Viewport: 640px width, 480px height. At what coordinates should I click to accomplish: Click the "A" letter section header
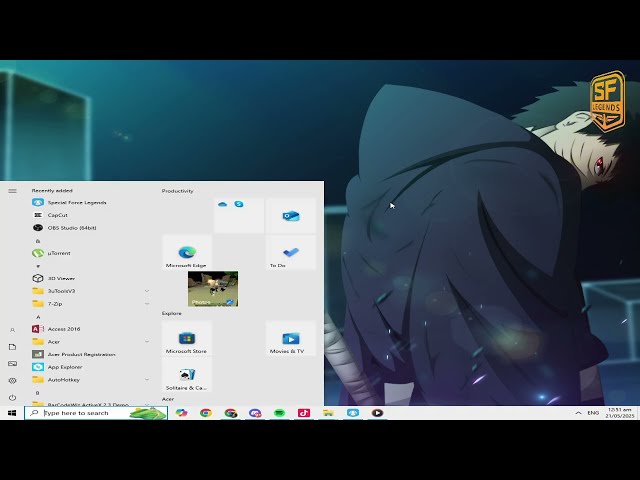(38, 317)
